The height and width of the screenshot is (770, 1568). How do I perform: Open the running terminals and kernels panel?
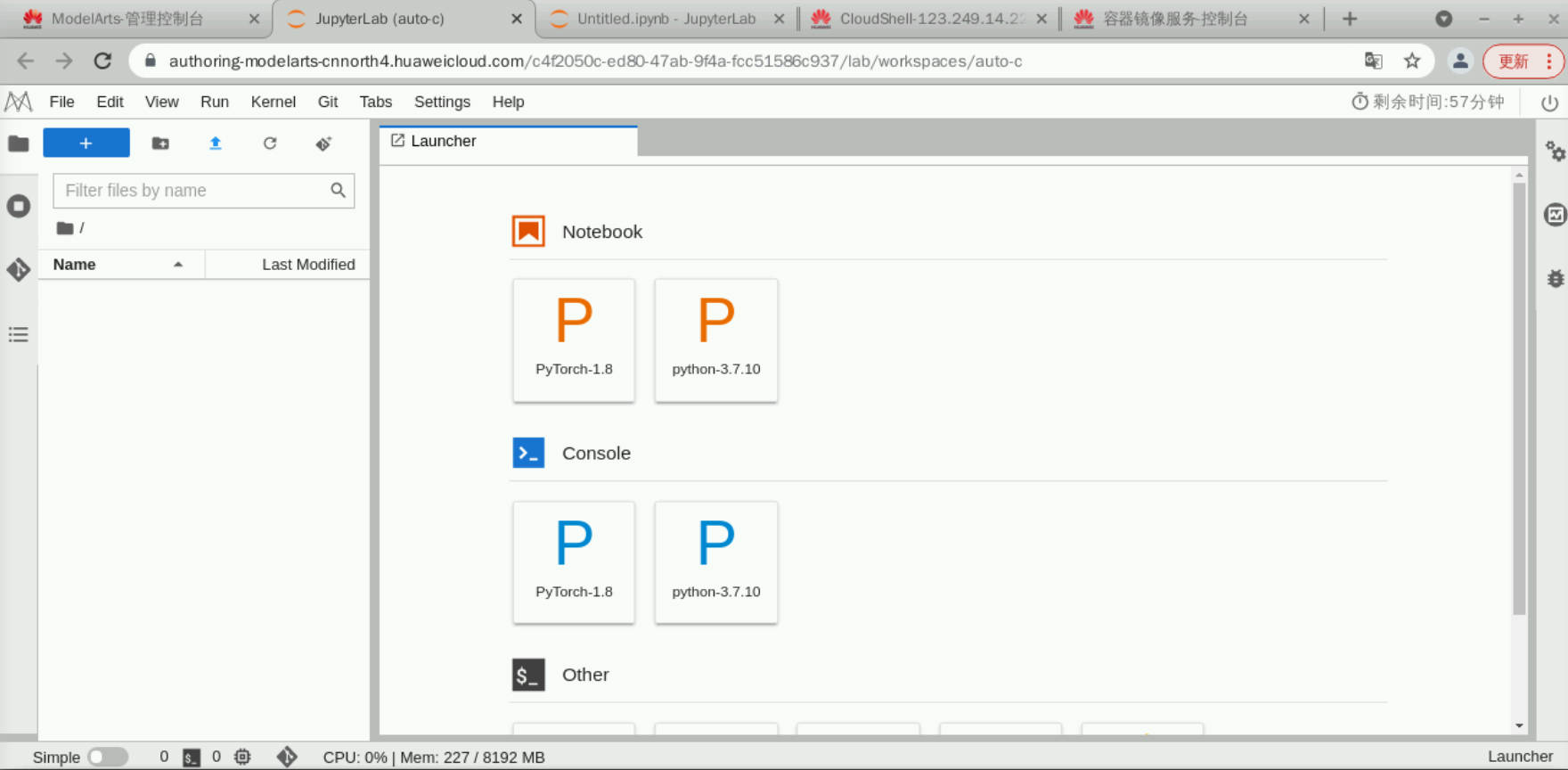pos(19,207)
